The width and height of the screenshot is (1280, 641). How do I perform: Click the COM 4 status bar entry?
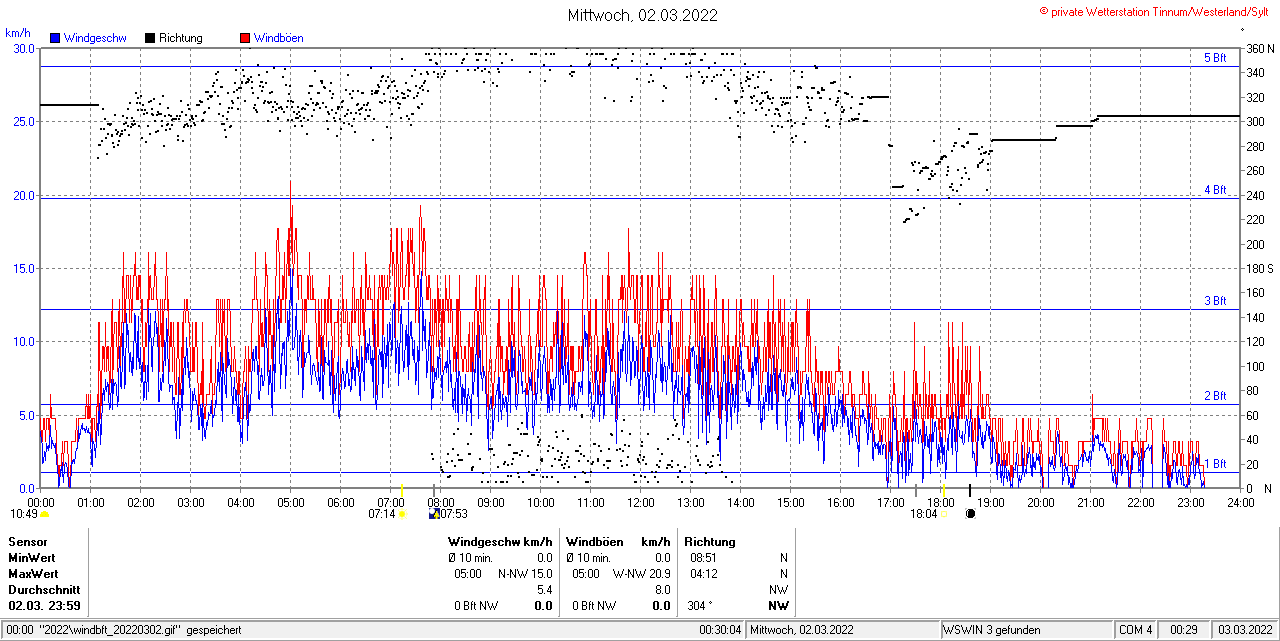pyautogui.click(x=1136, y=630)
